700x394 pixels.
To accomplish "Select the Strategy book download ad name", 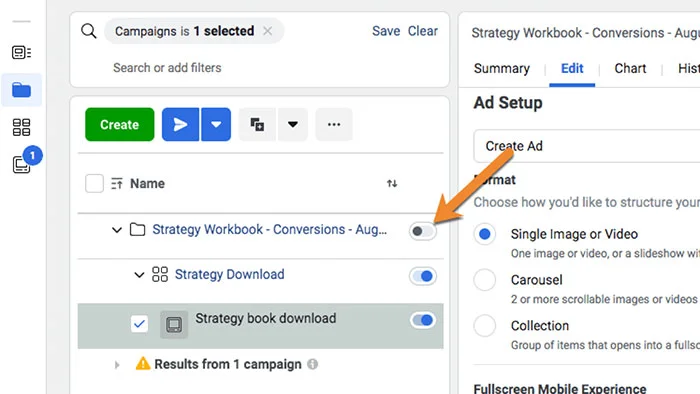I will 266,319.
